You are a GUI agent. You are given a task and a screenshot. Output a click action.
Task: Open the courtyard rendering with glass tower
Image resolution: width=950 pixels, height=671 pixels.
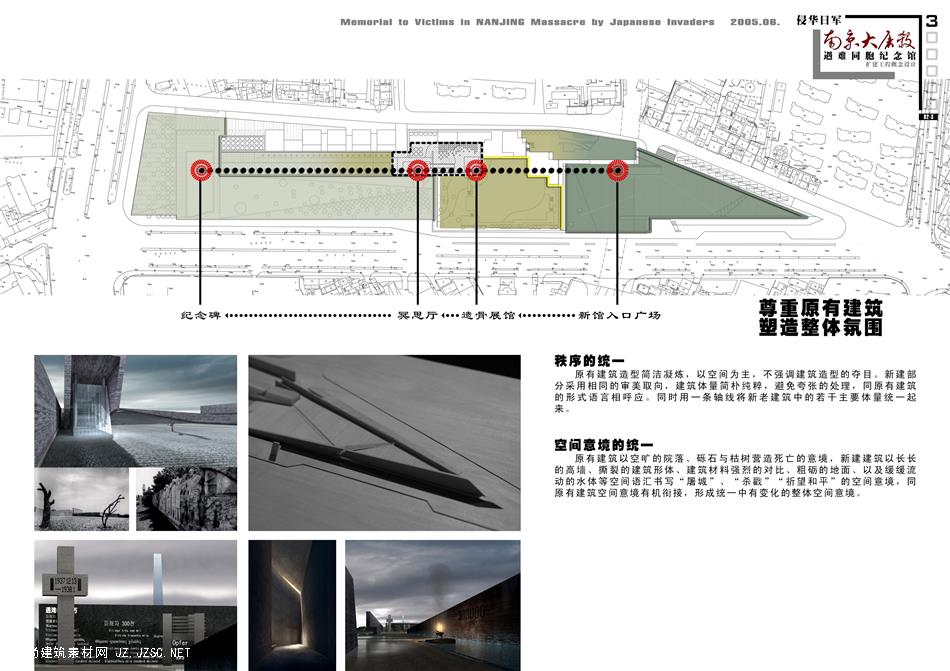pyautogui.click(x=136, y=411)
